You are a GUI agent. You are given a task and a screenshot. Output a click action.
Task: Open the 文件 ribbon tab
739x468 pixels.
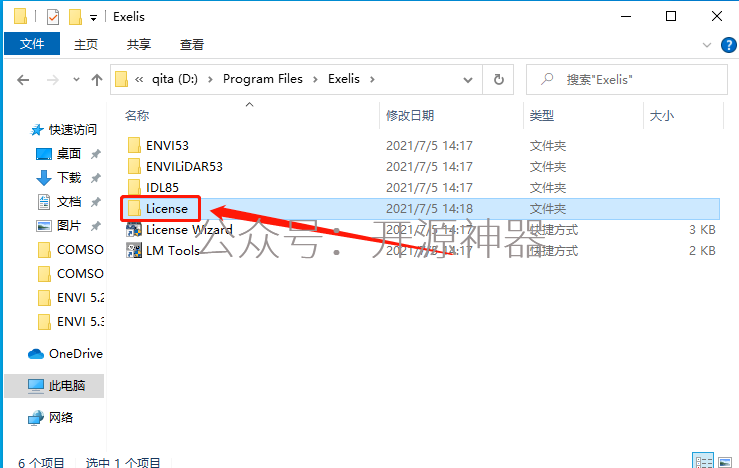coord(32,44)
